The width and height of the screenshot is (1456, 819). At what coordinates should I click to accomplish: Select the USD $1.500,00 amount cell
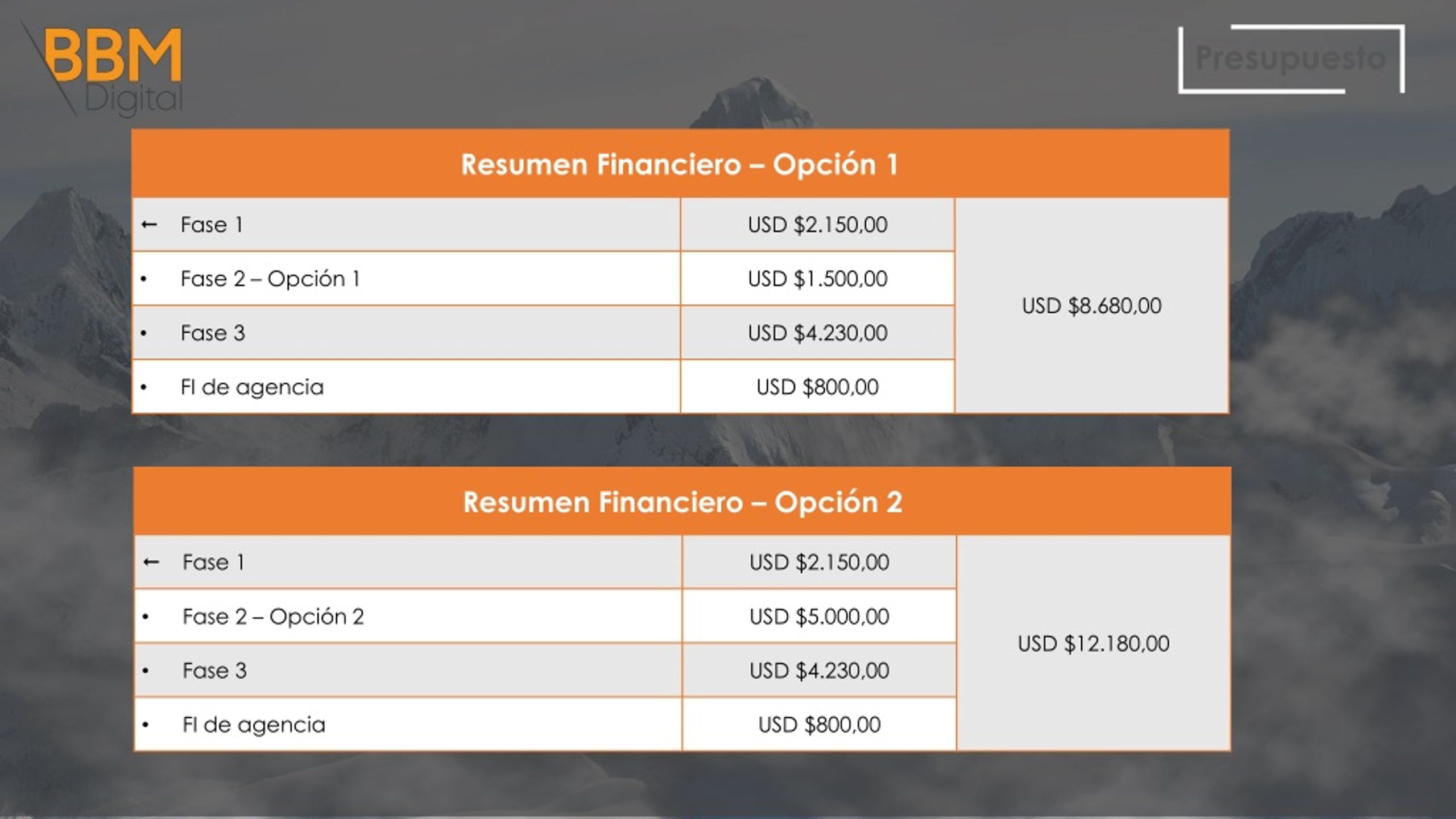tap(817, 279)
